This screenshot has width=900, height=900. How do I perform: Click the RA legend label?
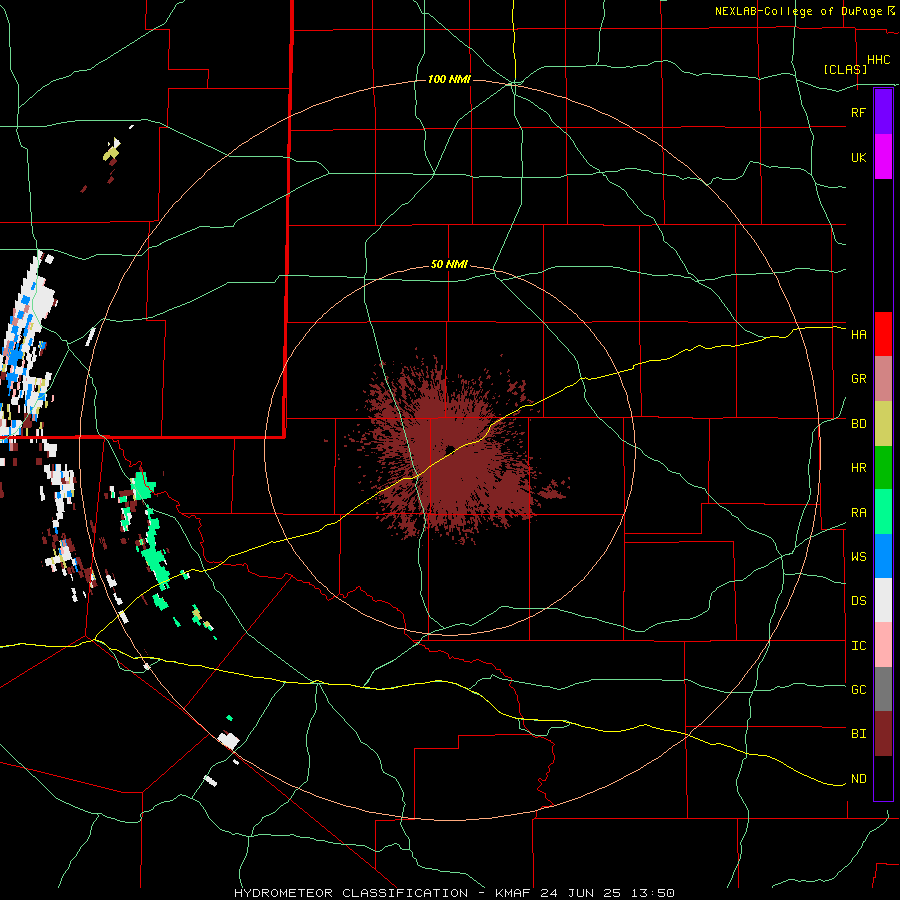point(859,513)
